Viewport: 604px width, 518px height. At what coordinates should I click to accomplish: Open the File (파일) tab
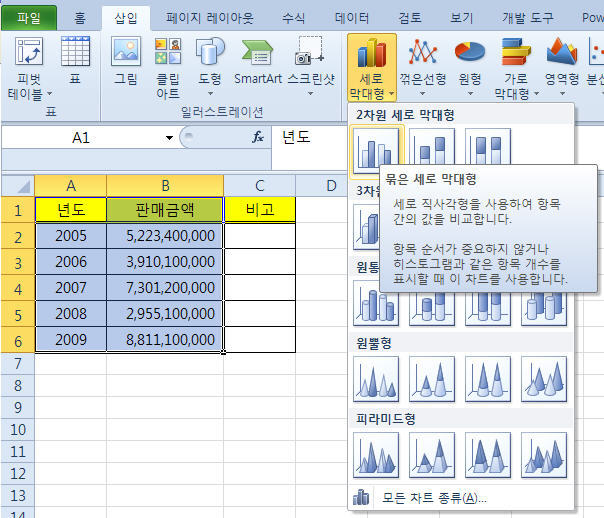coord(29,17)
